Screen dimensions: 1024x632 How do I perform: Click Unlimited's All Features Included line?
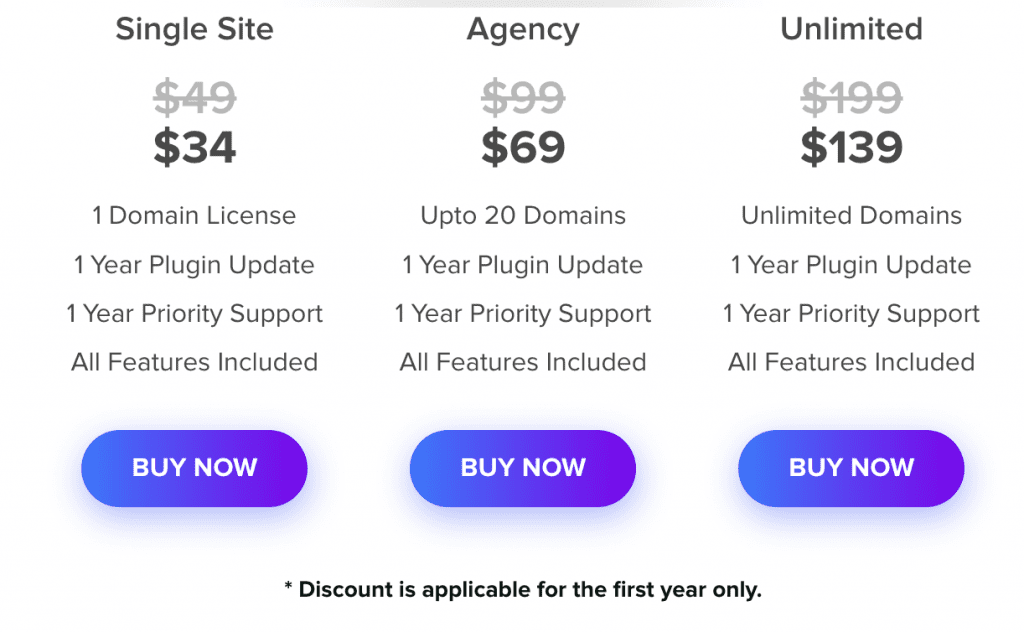coord(852,362)
